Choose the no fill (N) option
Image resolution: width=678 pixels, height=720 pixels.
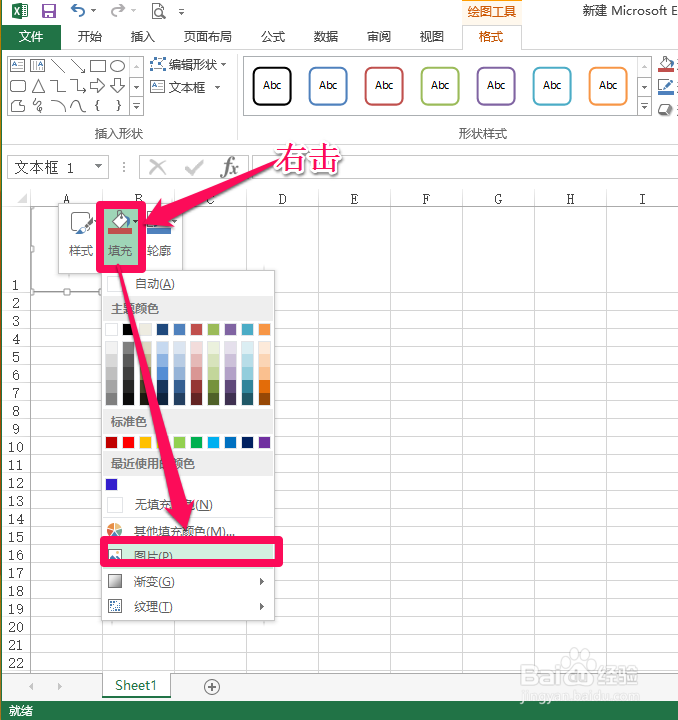(x=188, y=505)
